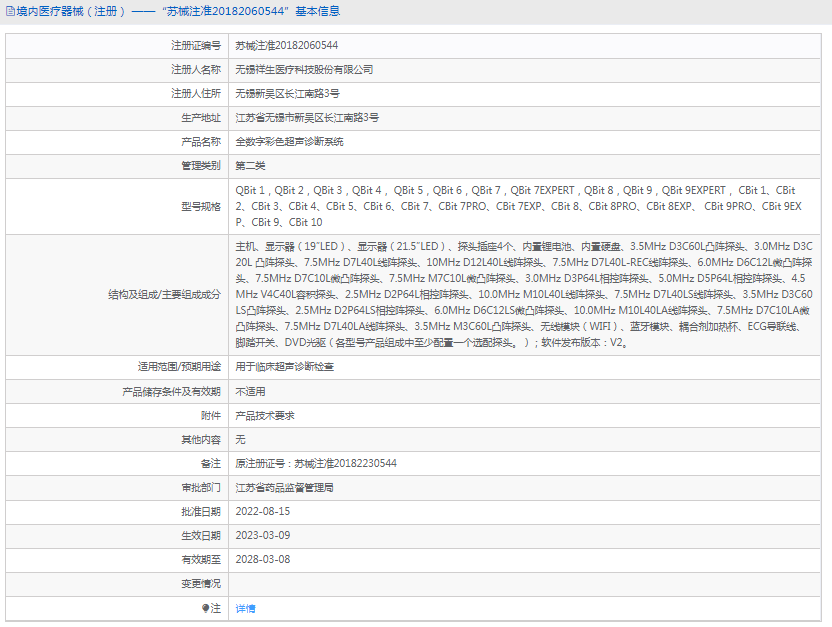Image resolution: width=832 pixels, height=627 pixels.
Task: Select the structure description starting 主机、显示器
Action: pos(524,294)
